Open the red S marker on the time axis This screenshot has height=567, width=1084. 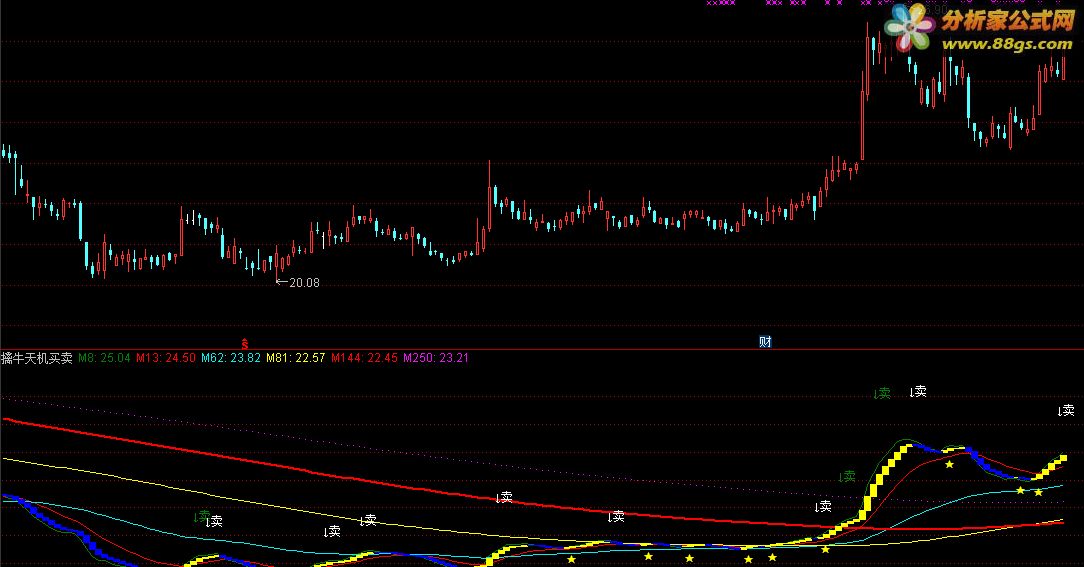click(x=244, y=343)
